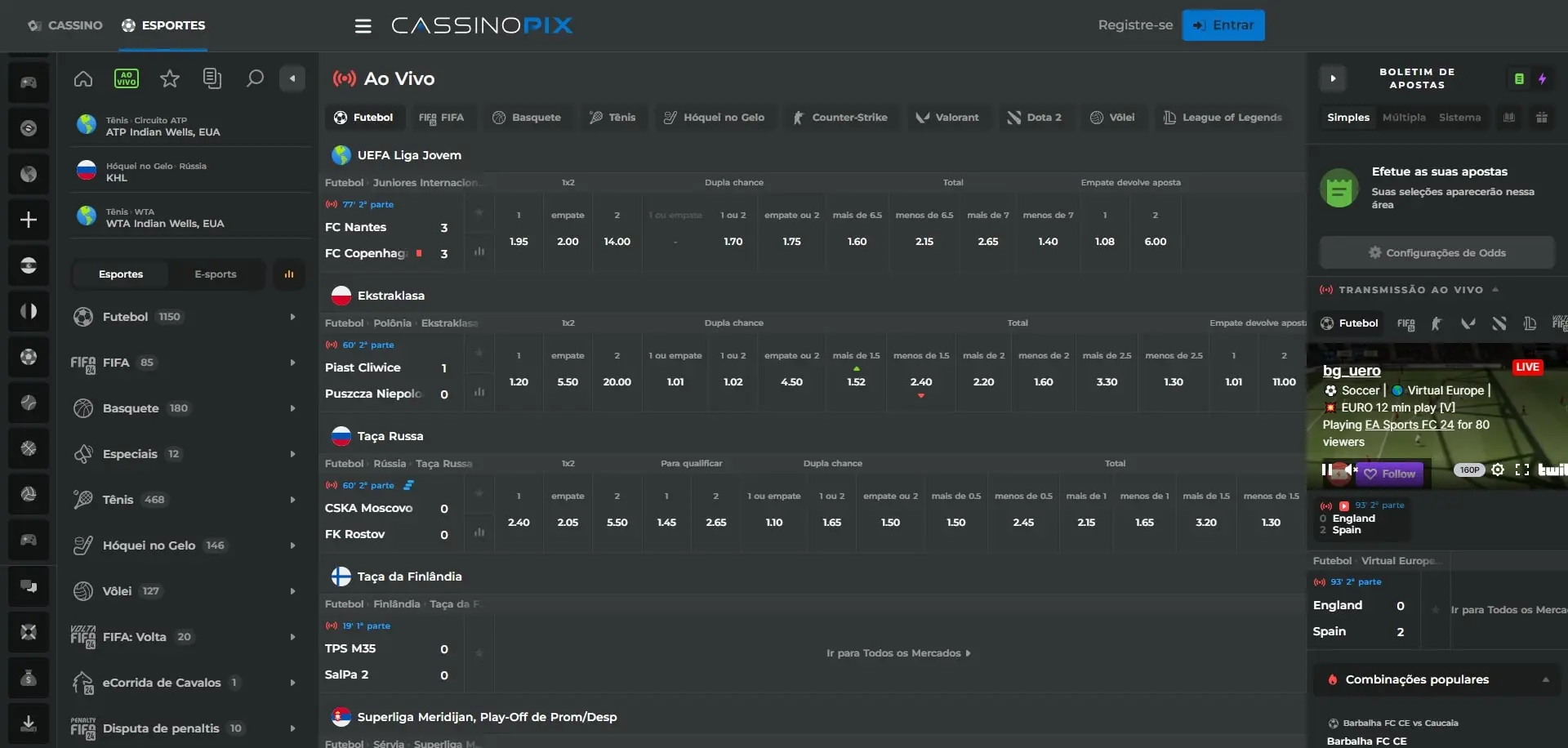This screenshot has height=748, width=1568.
Task: Open favorites via the star icon
Action: coord(169,78)
